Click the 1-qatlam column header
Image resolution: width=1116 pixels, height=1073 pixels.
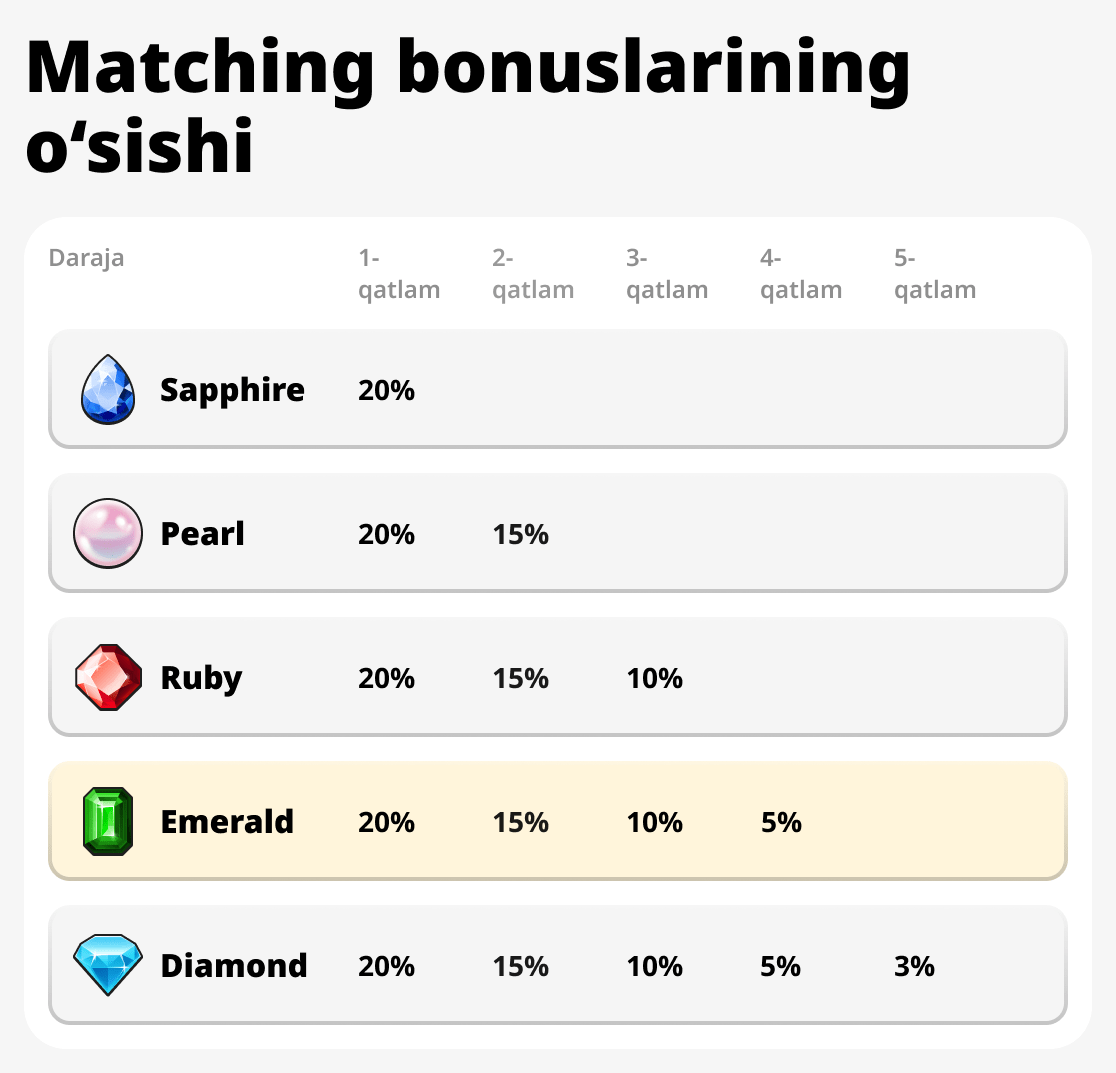(x=399, y=275)
